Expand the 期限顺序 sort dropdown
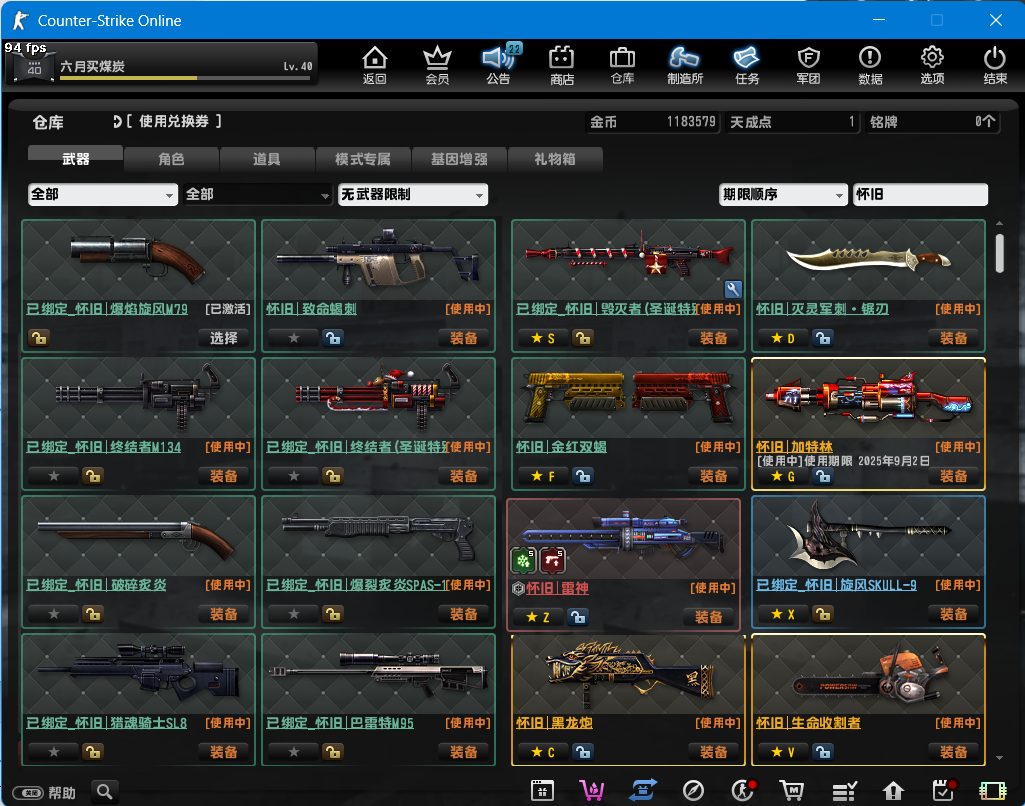 click(783, 194)
